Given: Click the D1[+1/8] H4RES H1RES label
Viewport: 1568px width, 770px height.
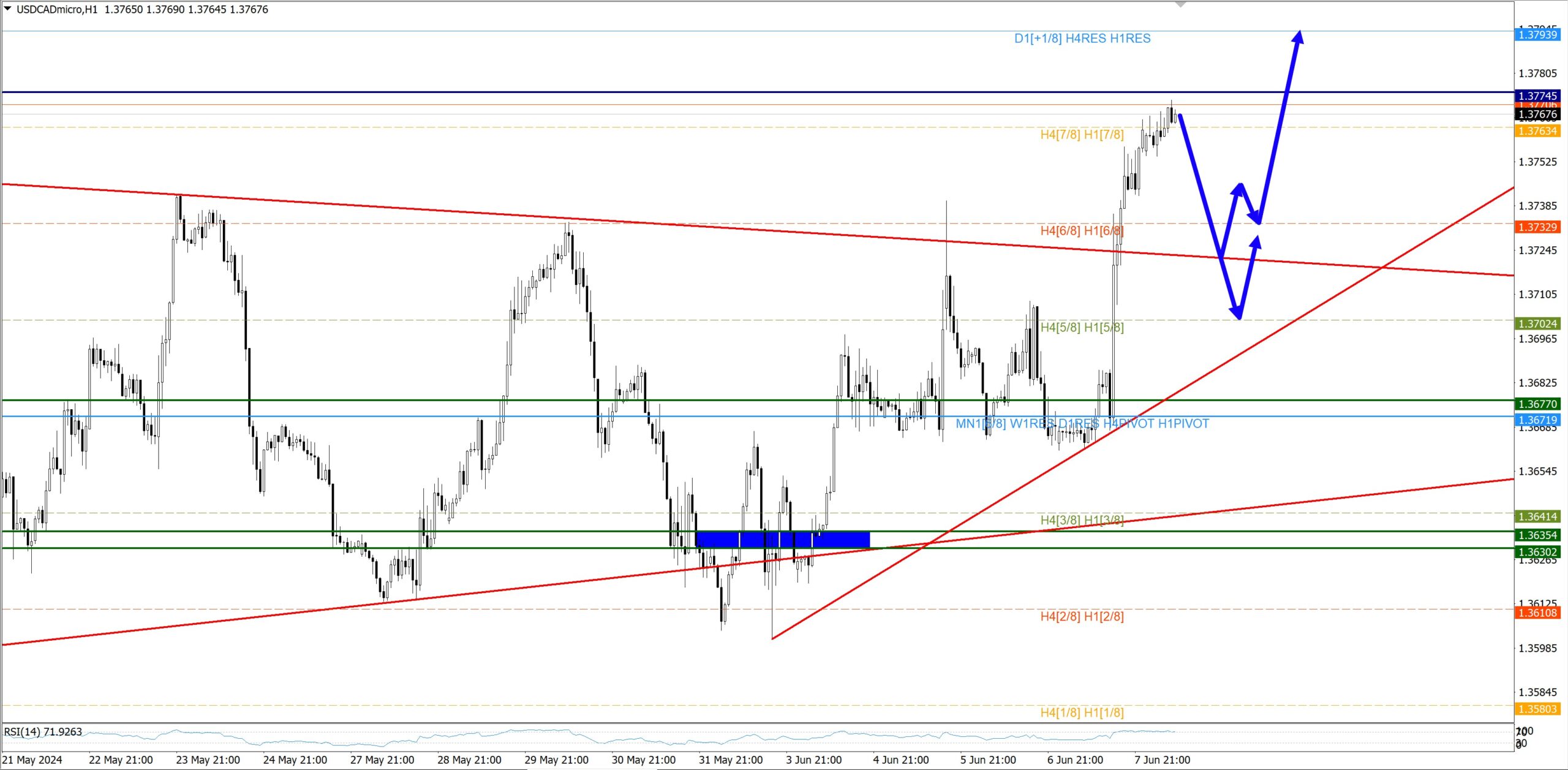Looking at the screenshot, I should 1082,39.
